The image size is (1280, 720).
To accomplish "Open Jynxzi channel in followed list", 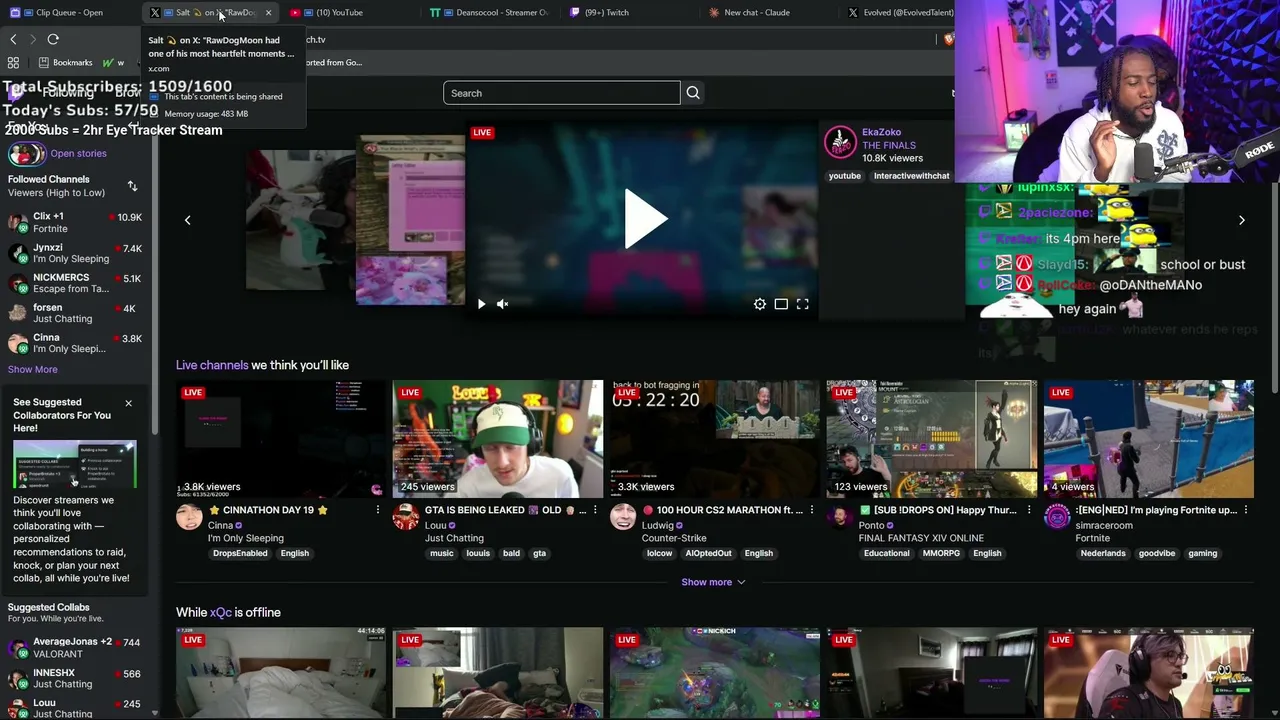I will click(75, 252).
